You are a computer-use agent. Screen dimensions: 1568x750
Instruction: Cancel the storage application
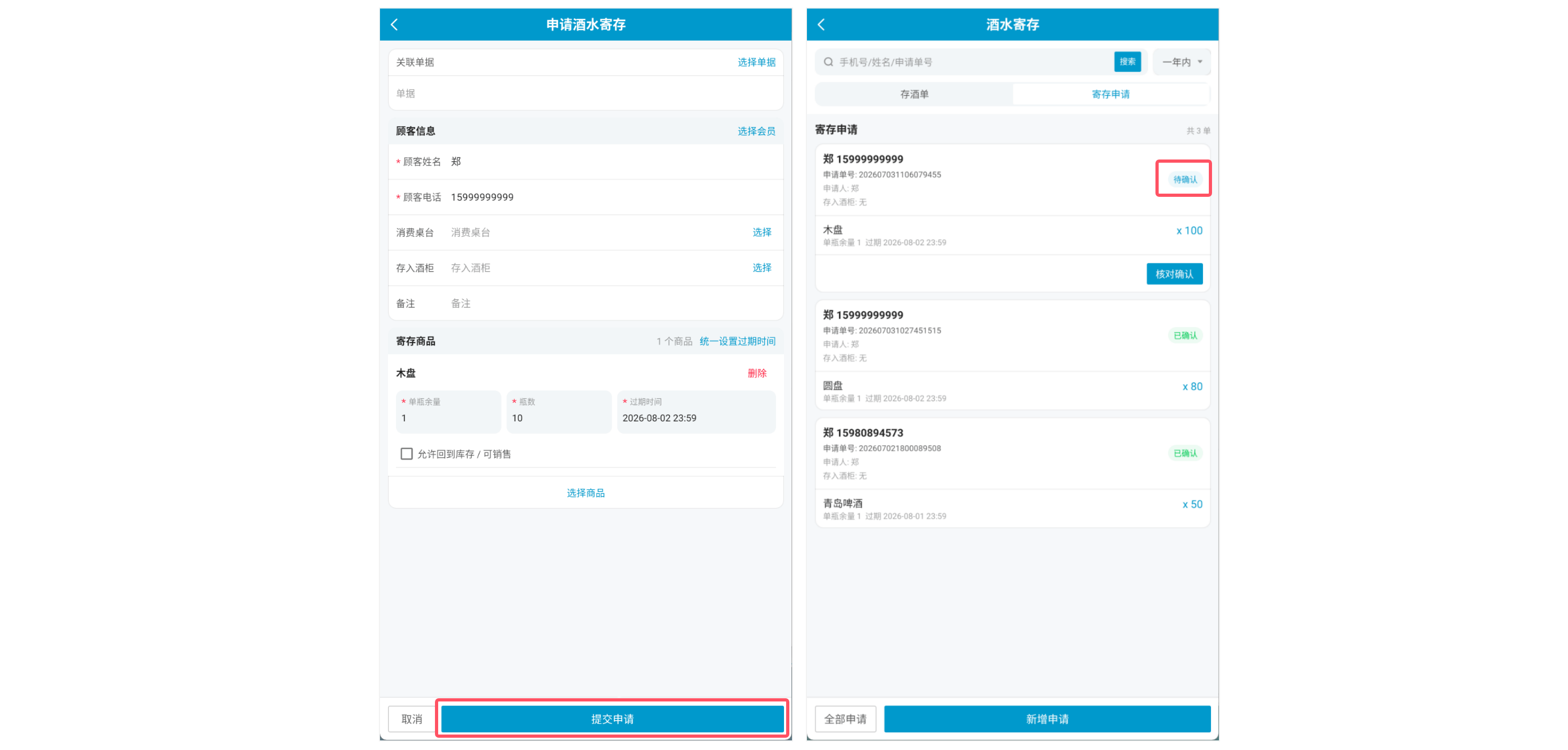coord(411,719)
